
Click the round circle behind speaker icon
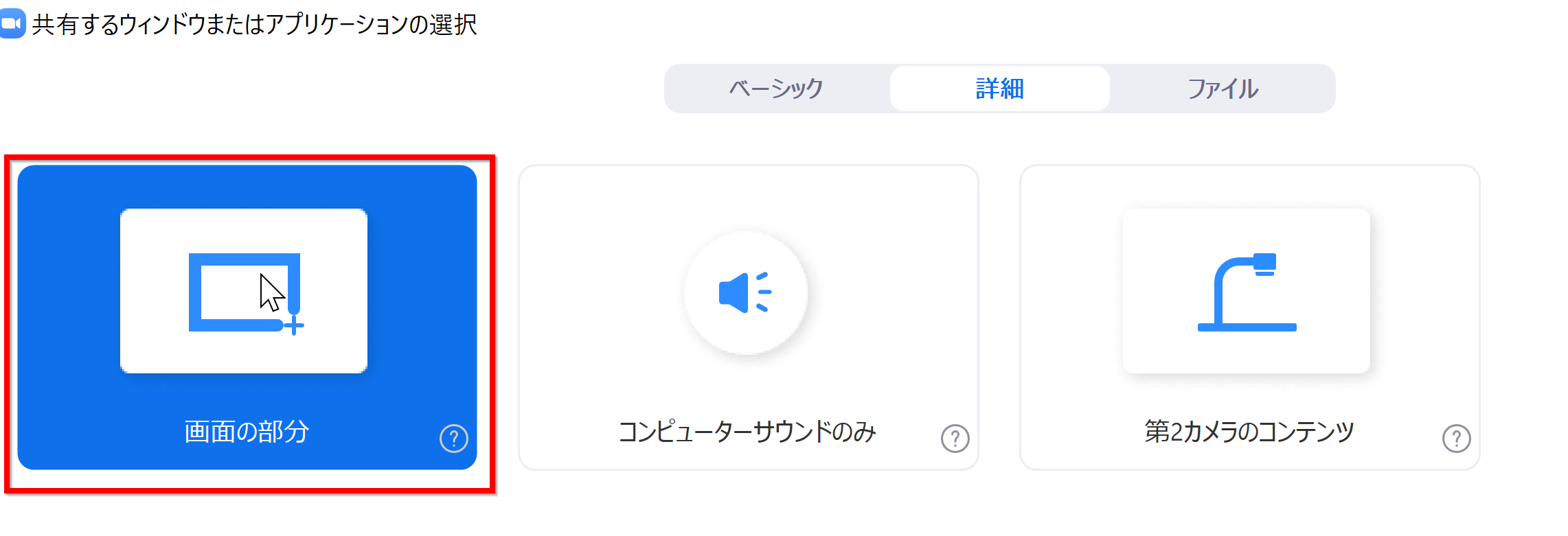coord(746,293)
